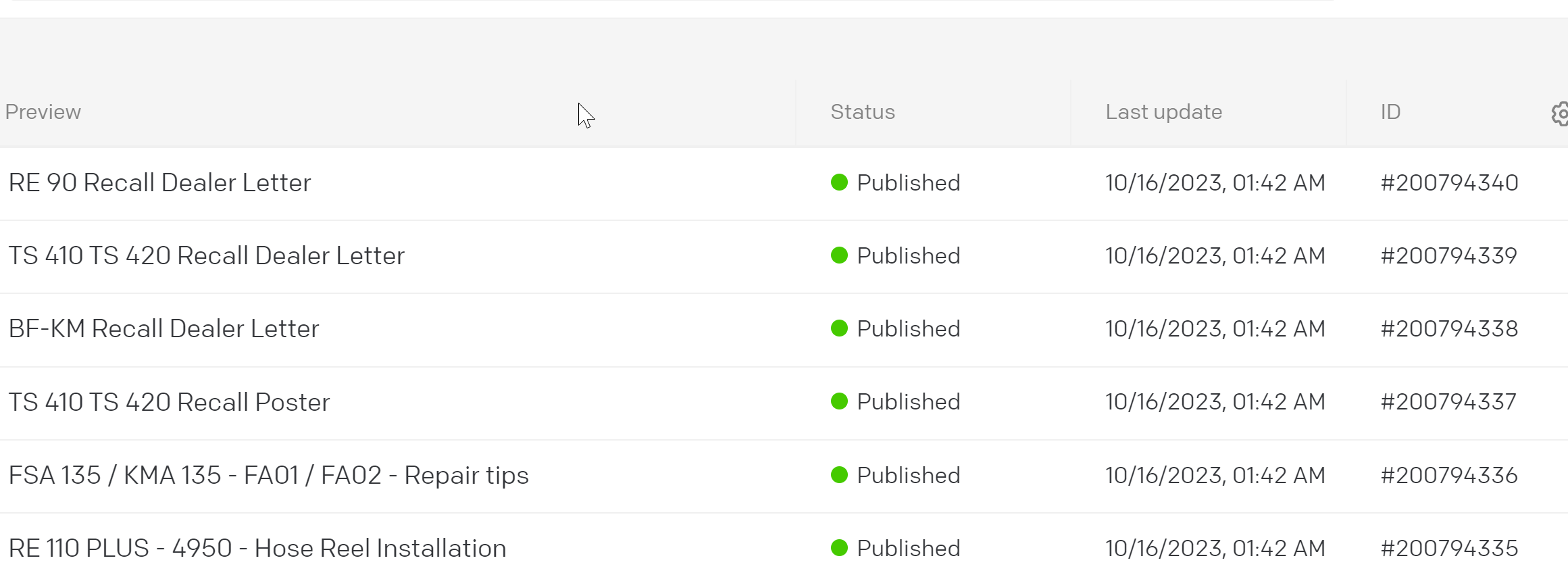Open RE 110 PLUS Hose Reel Installation

click(257, 548)
